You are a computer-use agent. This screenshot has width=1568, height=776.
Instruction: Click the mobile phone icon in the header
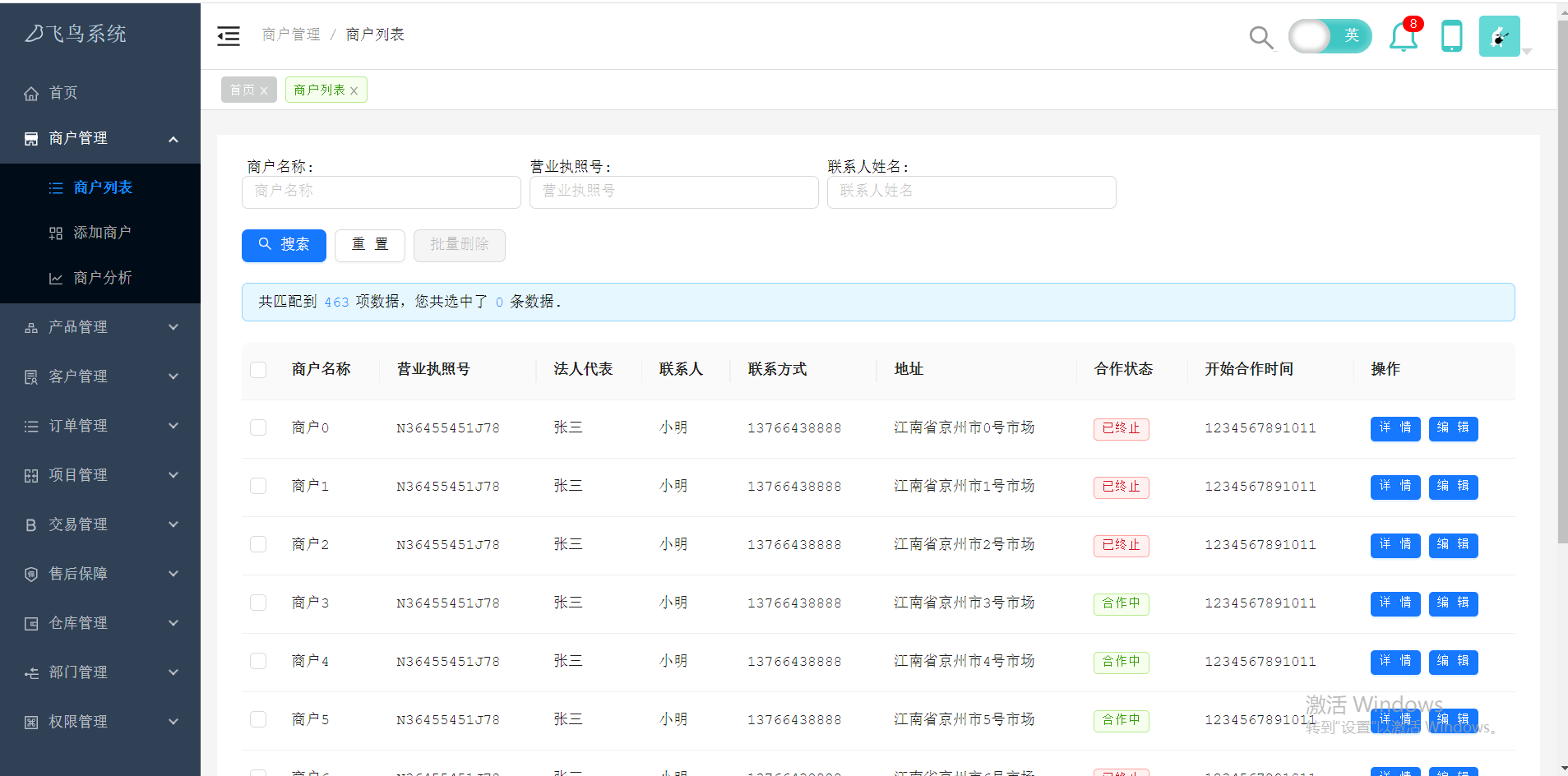click(x=1452, y=36)
